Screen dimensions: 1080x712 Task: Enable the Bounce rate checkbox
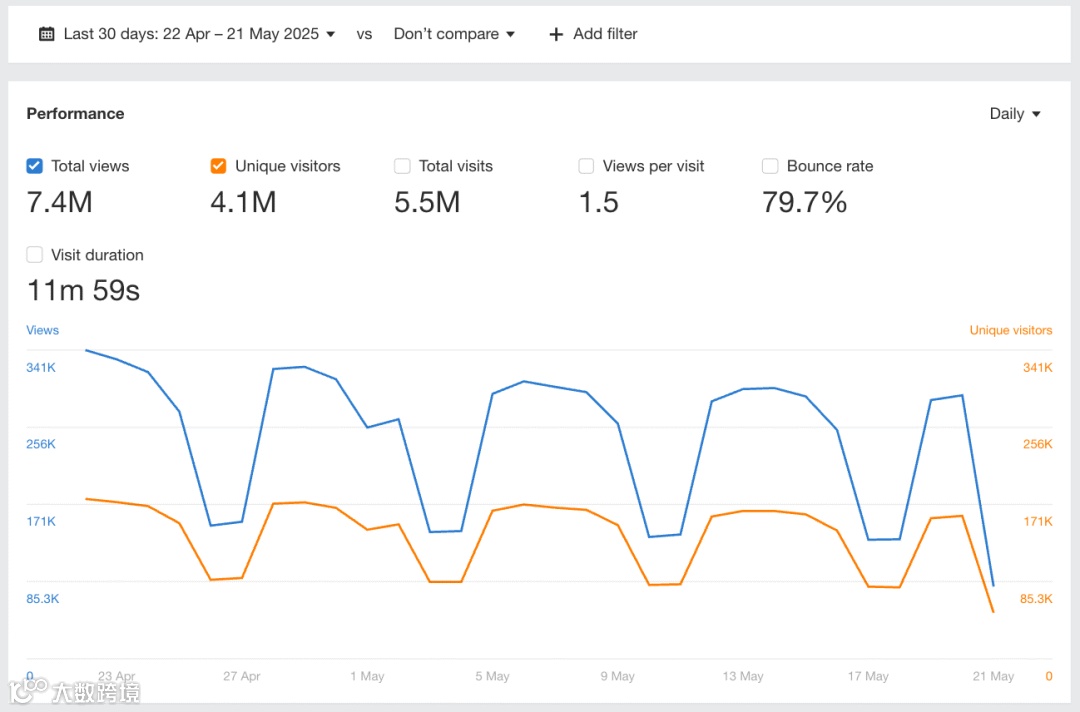(770, 166)
